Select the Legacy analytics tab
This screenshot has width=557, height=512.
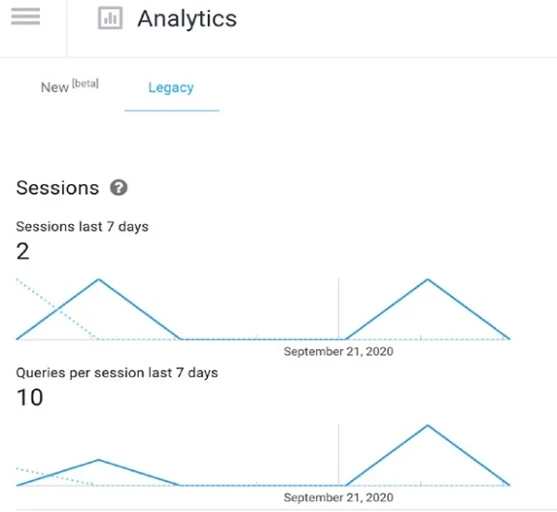[x=171, y=88]
